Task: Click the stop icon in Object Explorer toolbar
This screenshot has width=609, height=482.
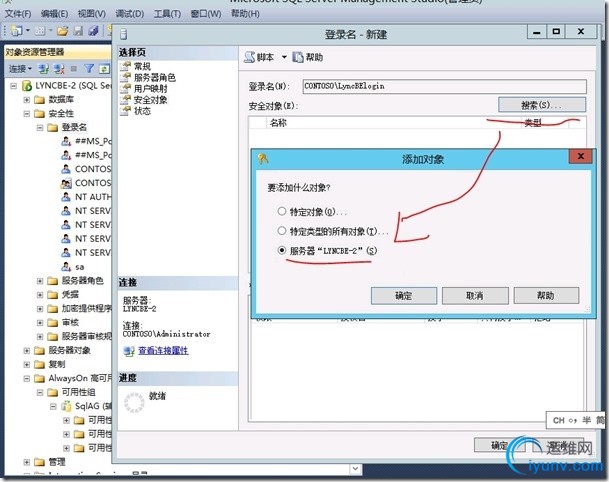Action: click(x=74, y=69)
